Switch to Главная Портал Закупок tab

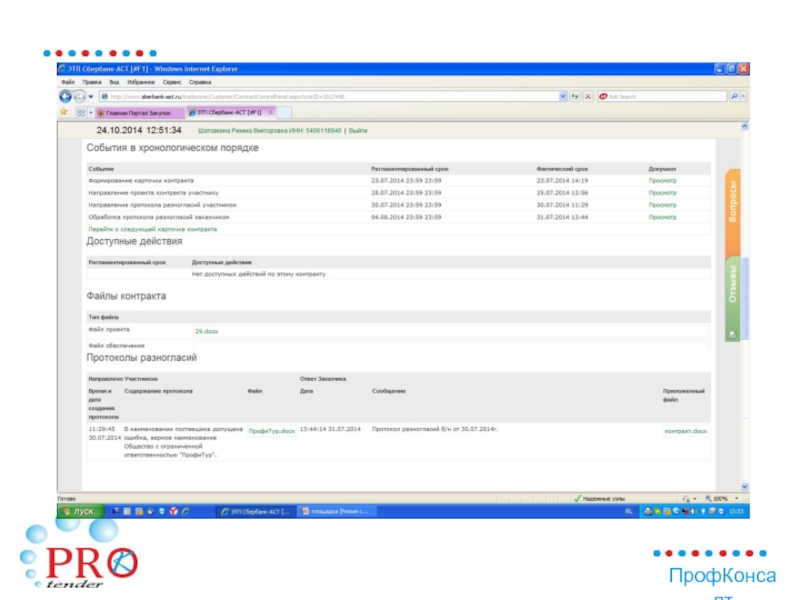pyautogui.click(x=140, y=113)
